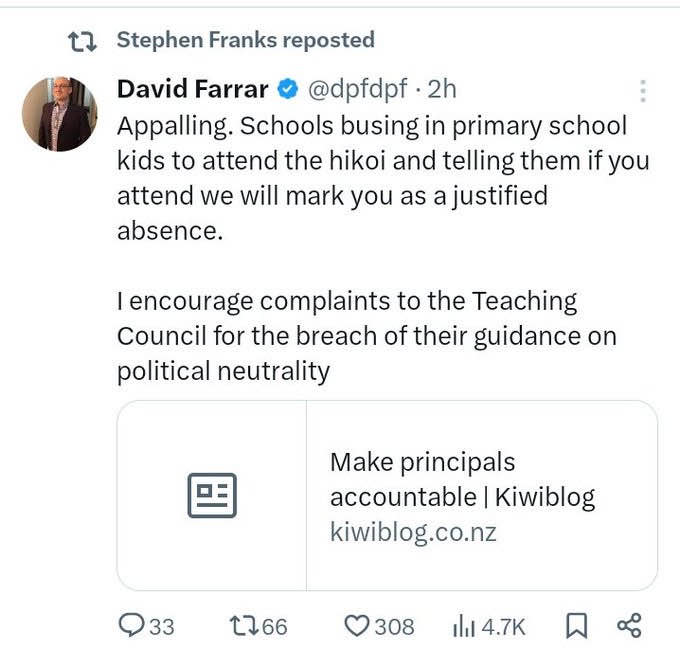Open Stephen Franks reposted link
680x650 pixels.
[245, 40]
